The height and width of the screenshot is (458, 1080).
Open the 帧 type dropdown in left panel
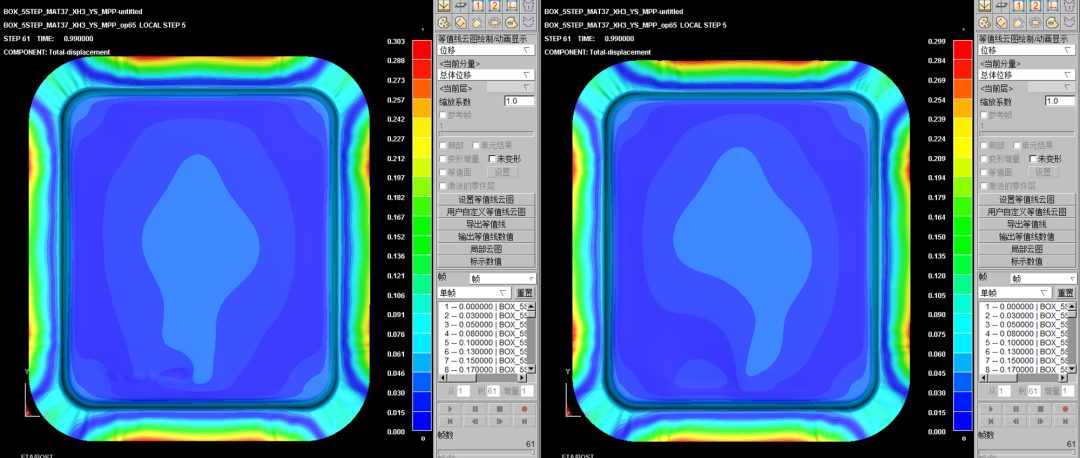[502, 278]
